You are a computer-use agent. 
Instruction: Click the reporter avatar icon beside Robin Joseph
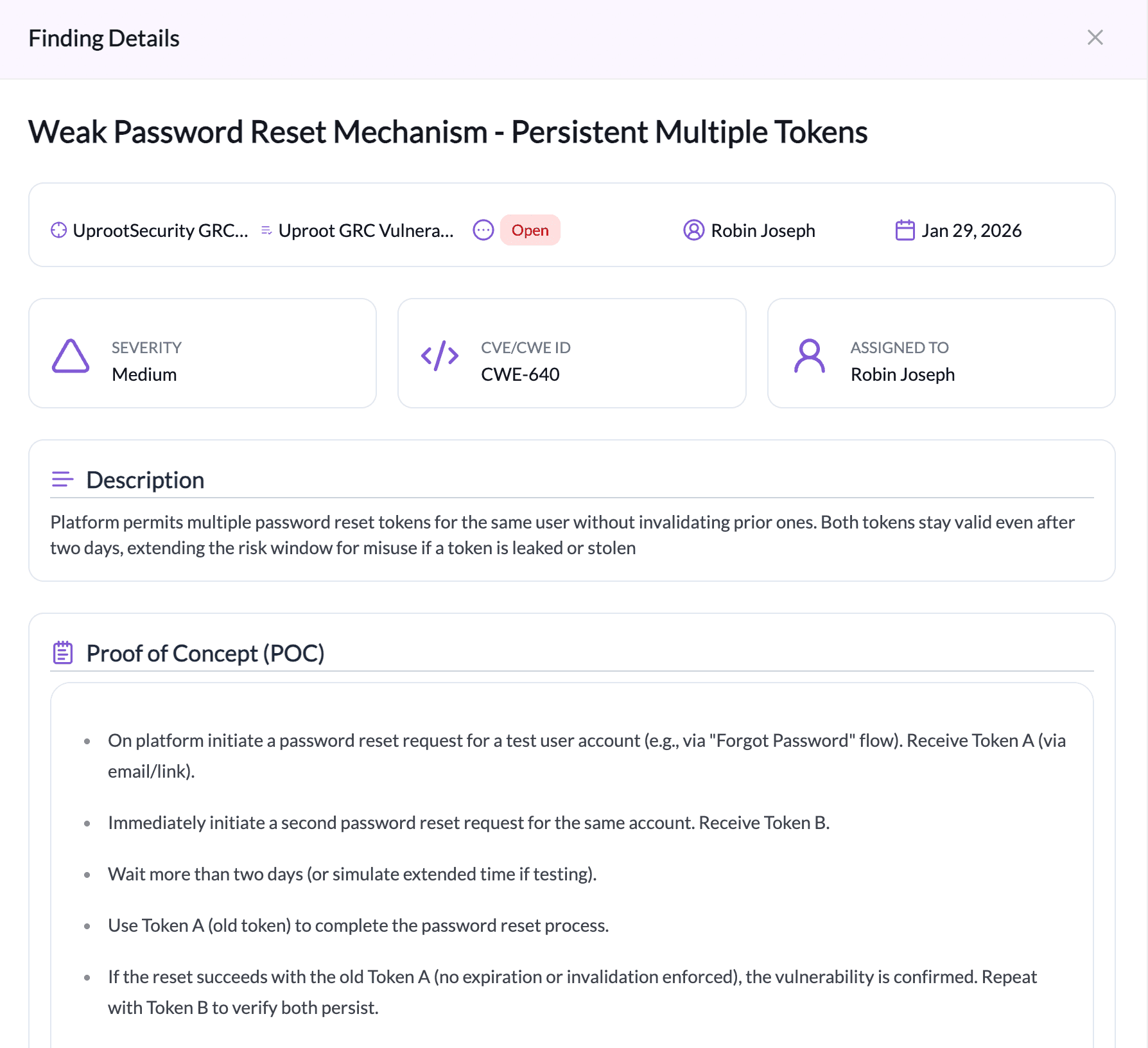pyautogui.click(x=693, y=230)
